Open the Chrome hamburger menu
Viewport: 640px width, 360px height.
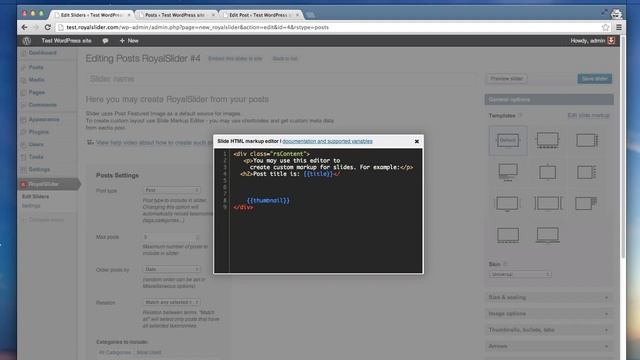[x=619, y=27]
